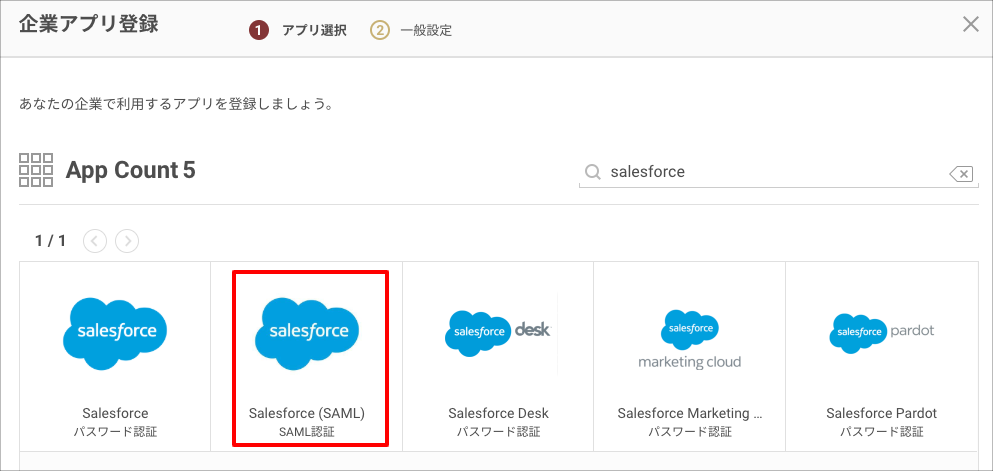Click the grid view icon beside App Count
Image resolution: width=993 pixels, height=471 pixels.
click(x=36, y=170)
